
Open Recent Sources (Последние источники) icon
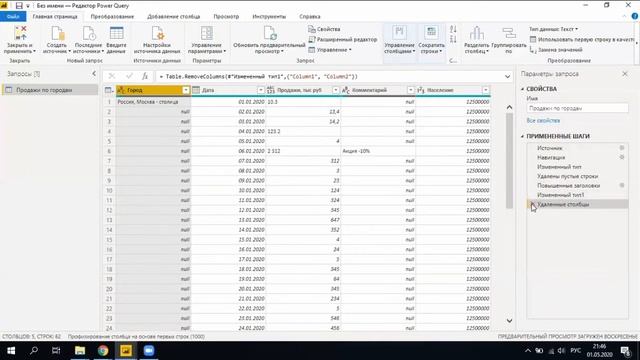tap(88, 33)
